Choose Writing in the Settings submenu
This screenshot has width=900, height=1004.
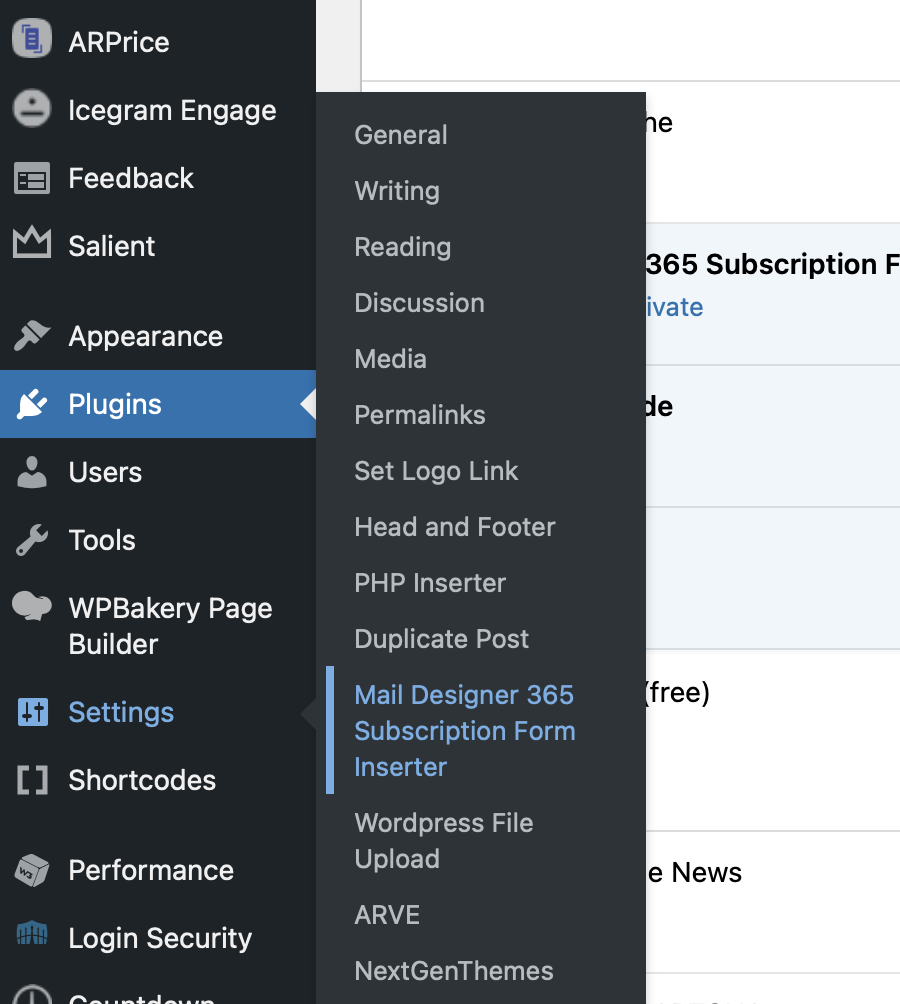(397, 191)
